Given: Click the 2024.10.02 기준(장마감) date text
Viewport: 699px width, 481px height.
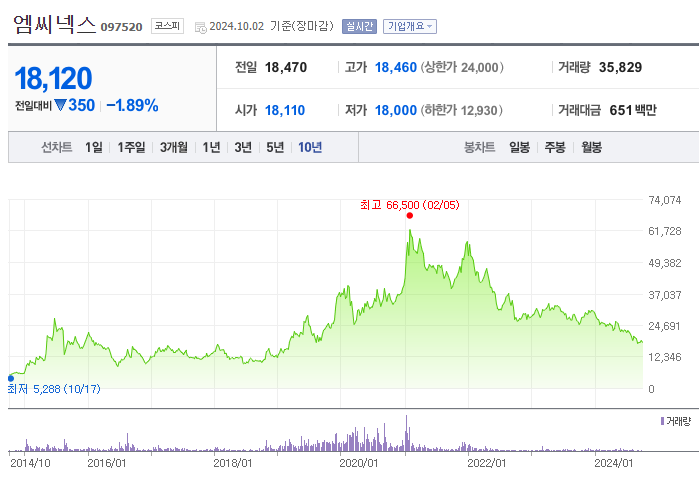Looking at the screenshot, I should pyautogui.click(x=271, y=26).
